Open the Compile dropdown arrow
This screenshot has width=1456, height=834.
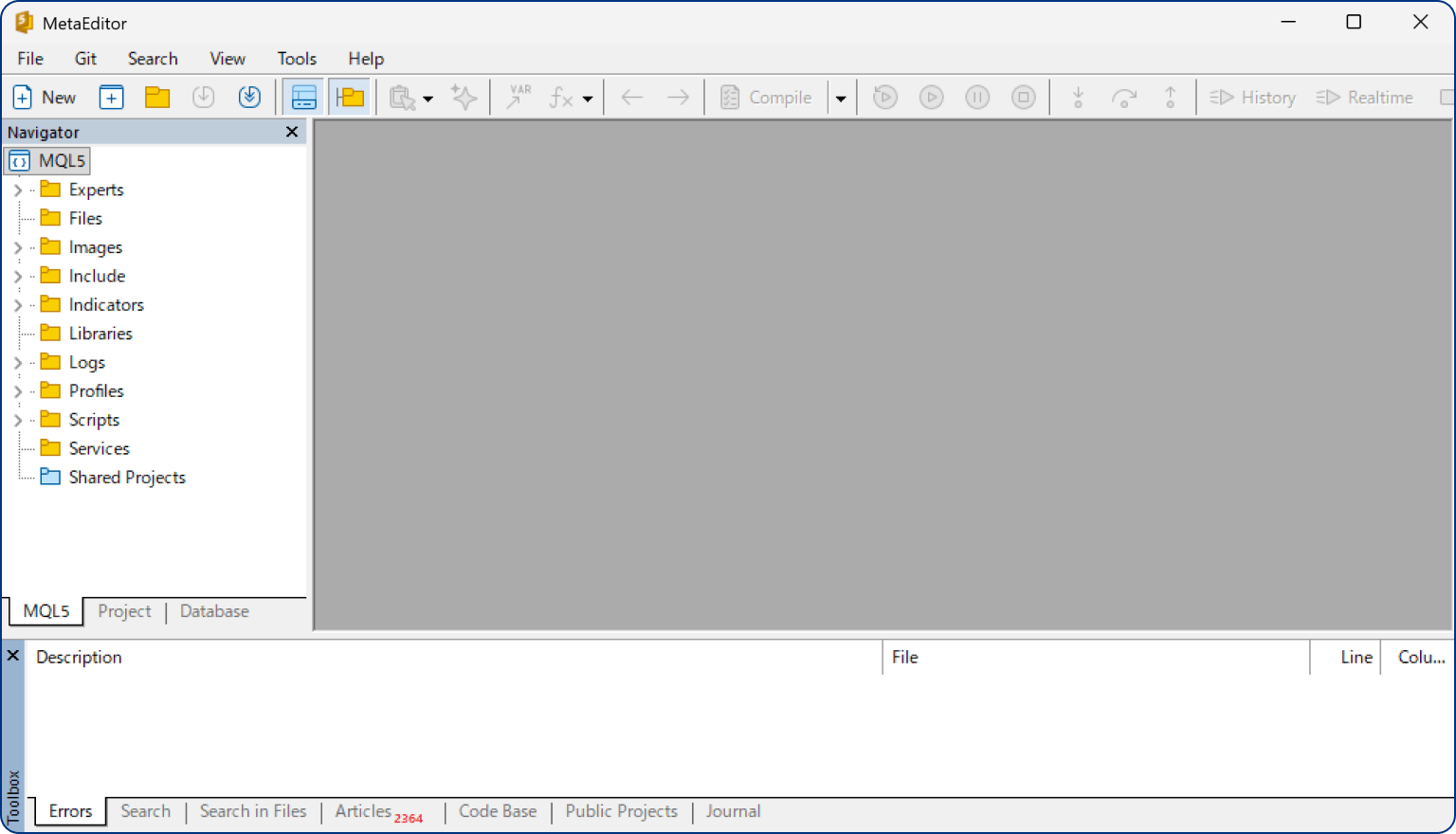(x=841, y=99)
